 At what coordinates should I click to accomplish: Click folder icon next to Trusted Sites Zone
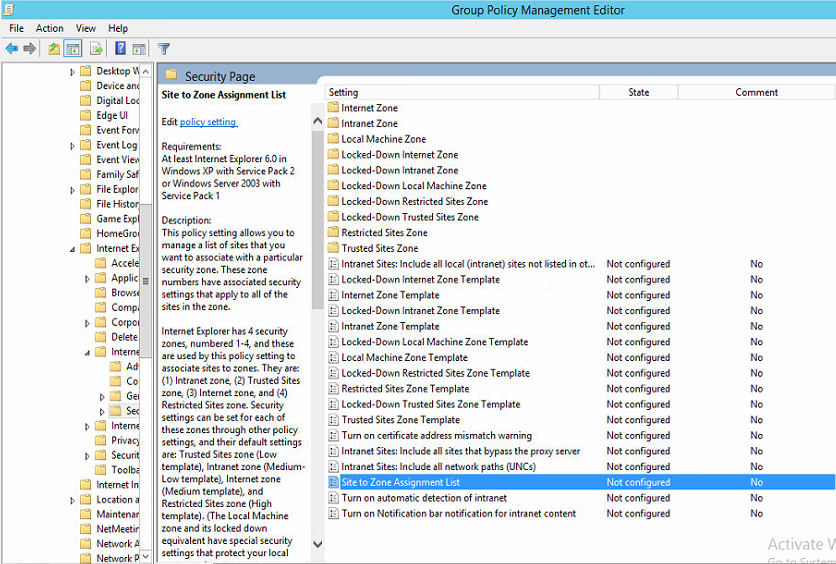tap(333, 248)
